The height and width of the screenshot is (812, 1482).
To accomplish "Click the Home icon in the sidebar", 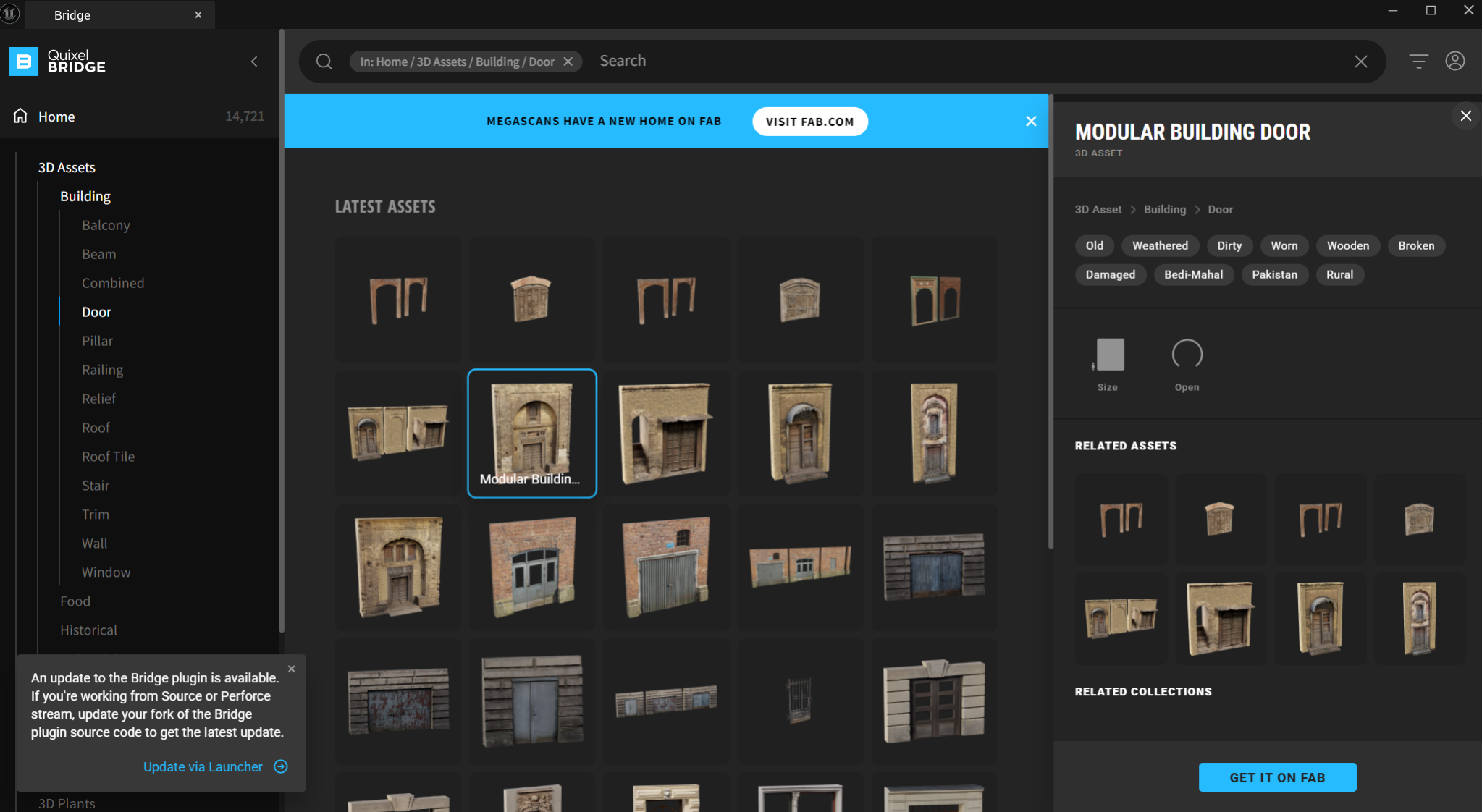I will tap(20, 116).
